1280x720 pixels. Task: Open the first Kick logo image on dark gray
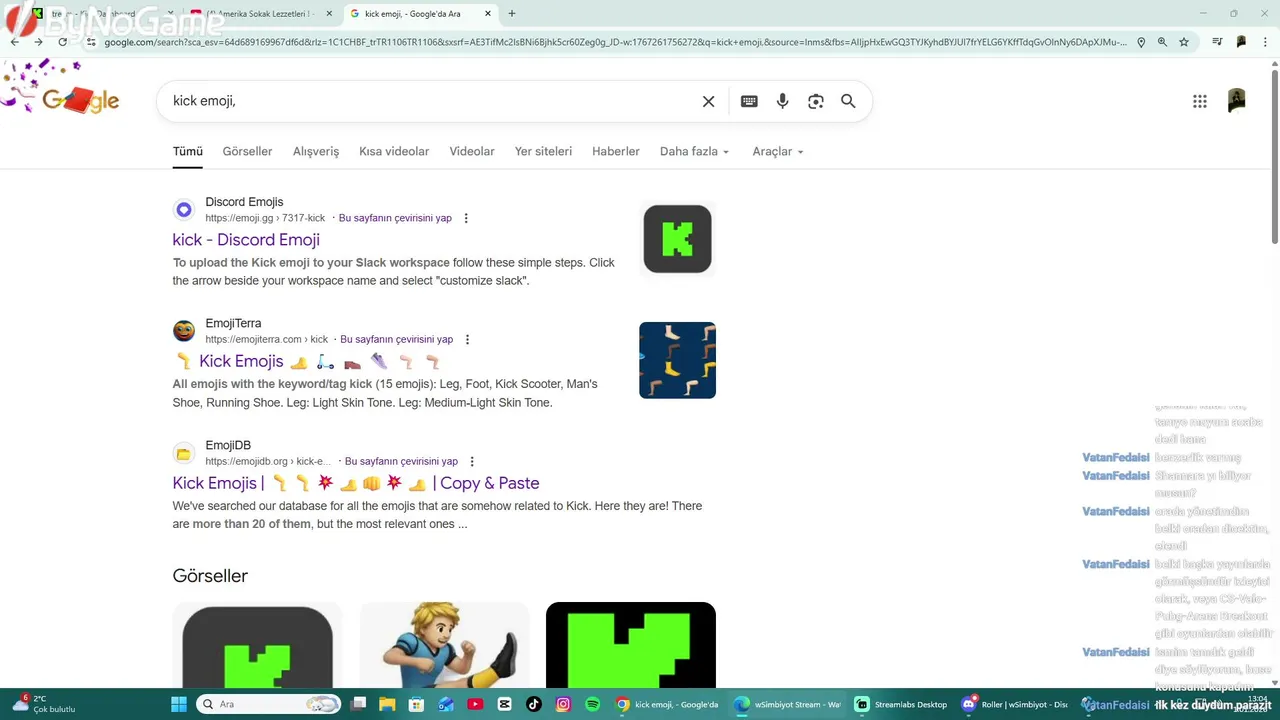pyautogui.click(x=257, y=645)
